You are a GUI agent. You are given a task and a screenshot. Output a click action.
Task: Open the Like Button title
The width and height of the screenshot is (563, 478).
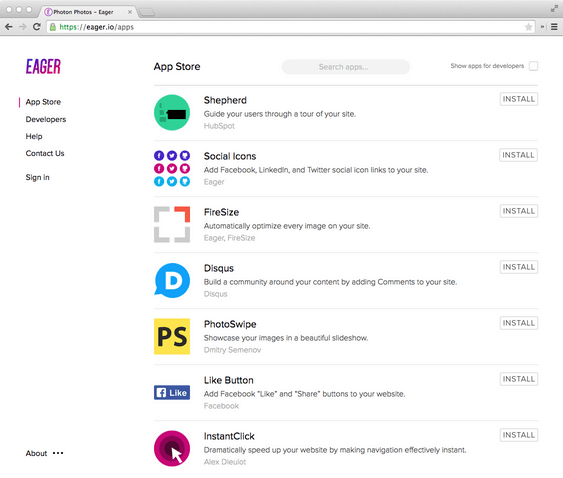tap(228, 380)
